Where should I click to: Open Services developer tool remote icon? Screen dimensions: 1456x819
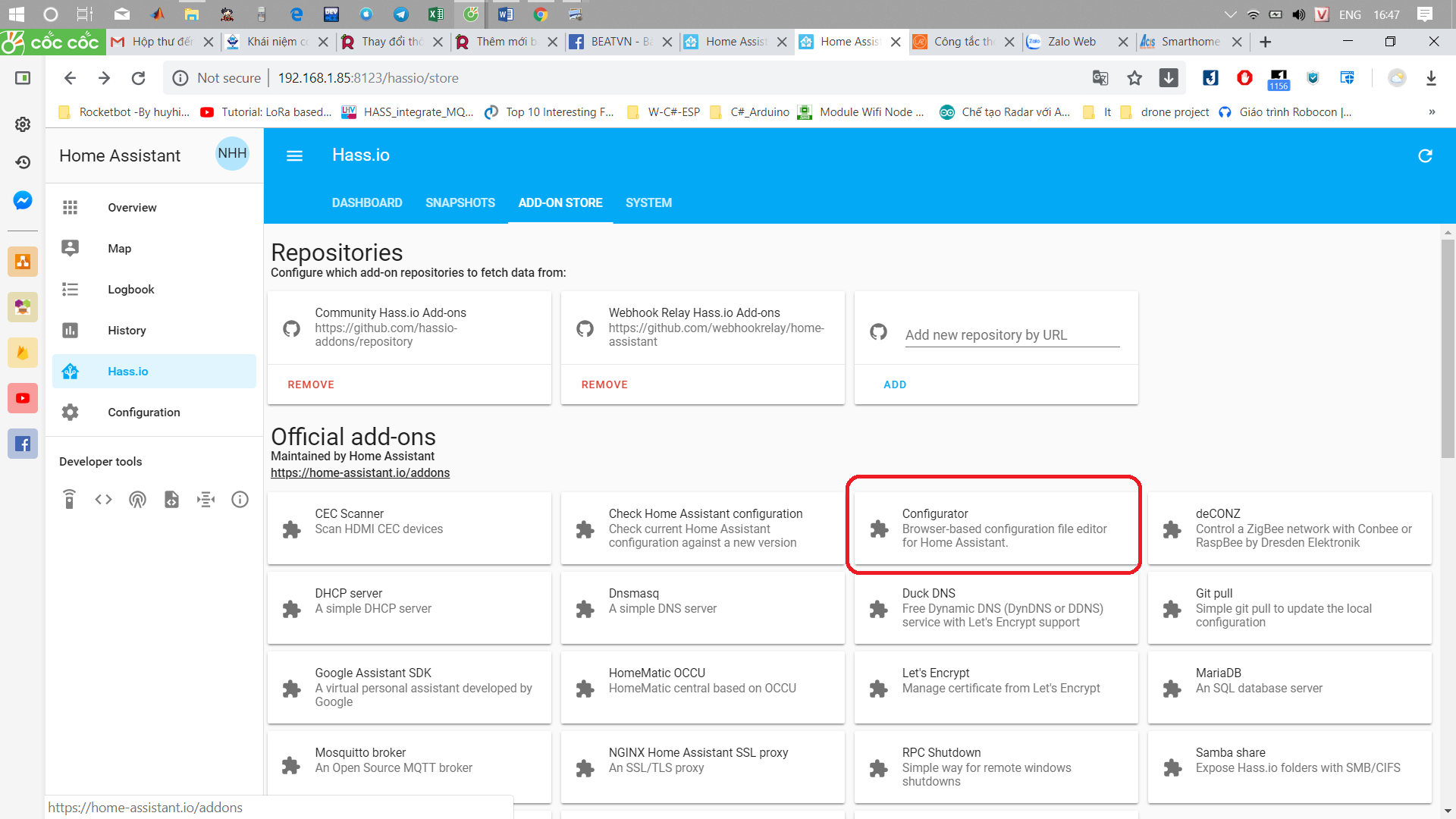tap(69, 499)
